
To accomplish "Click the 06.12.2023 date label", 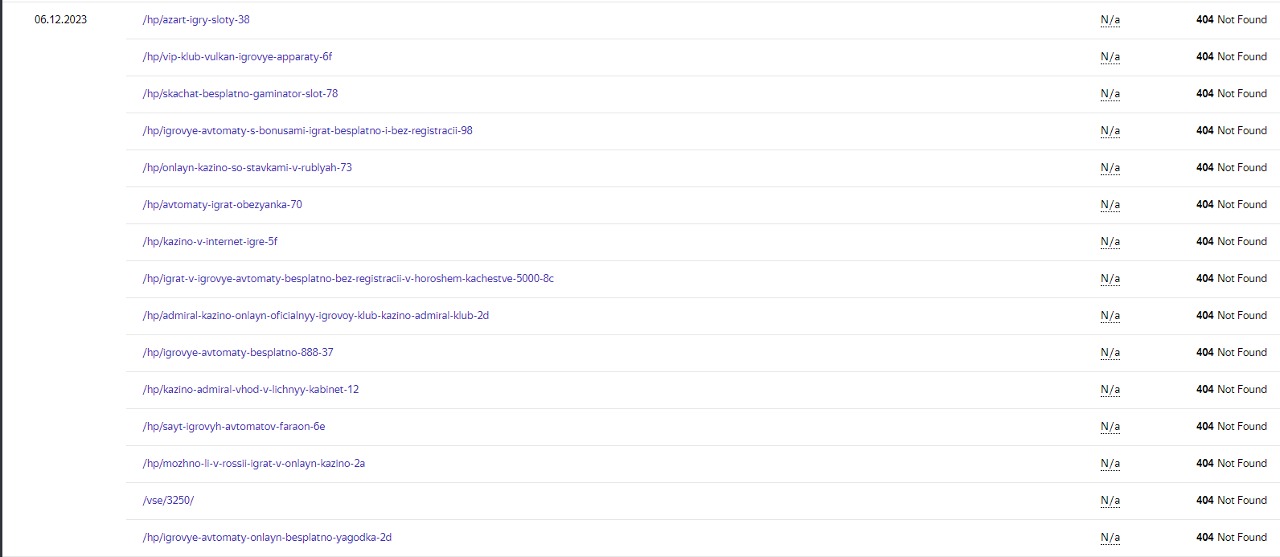I will coord(60,20).
